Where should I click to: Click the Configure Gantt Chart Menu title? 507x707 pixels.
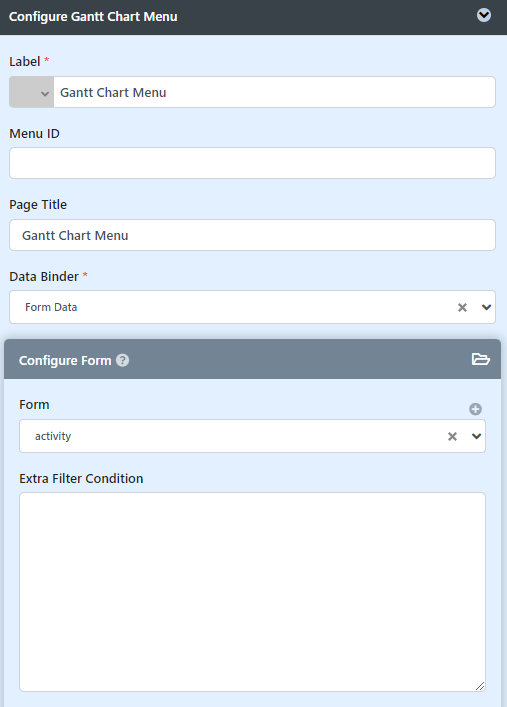pyautogui.click(x=93, y=17)
